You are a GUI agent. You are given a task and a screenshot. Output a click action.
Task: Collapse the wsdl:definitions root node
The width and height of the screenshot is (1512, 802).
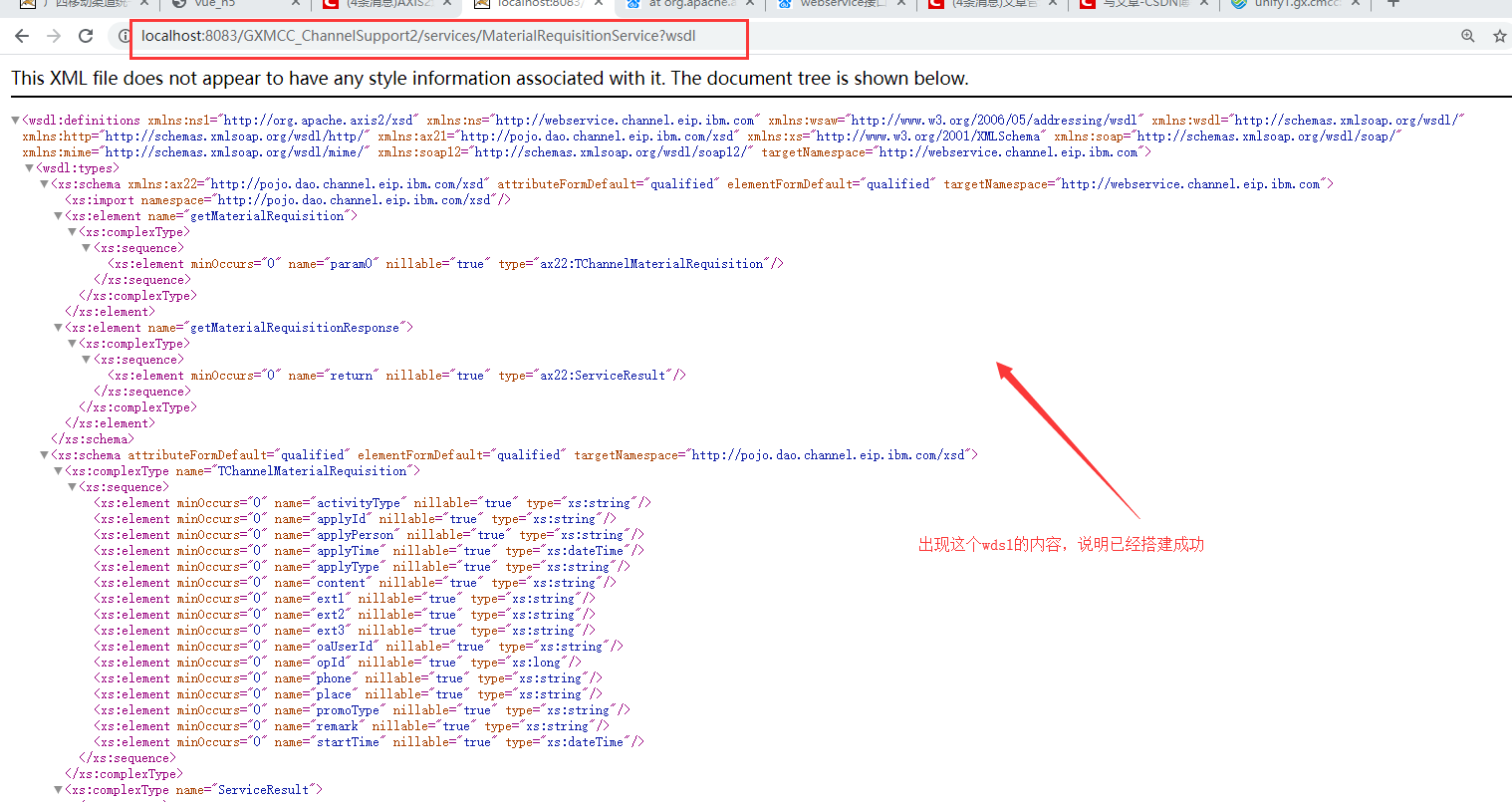click(x=15, y=121)
